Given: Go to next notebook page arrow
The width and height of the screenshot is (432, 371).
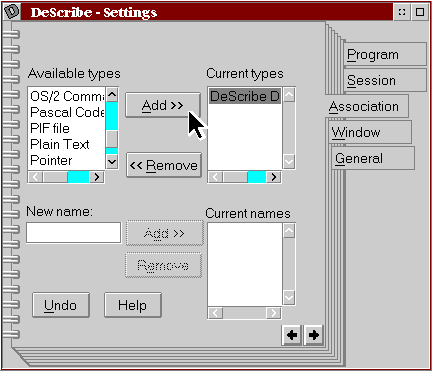Looking at the screenshot, I should click(313, 335).
